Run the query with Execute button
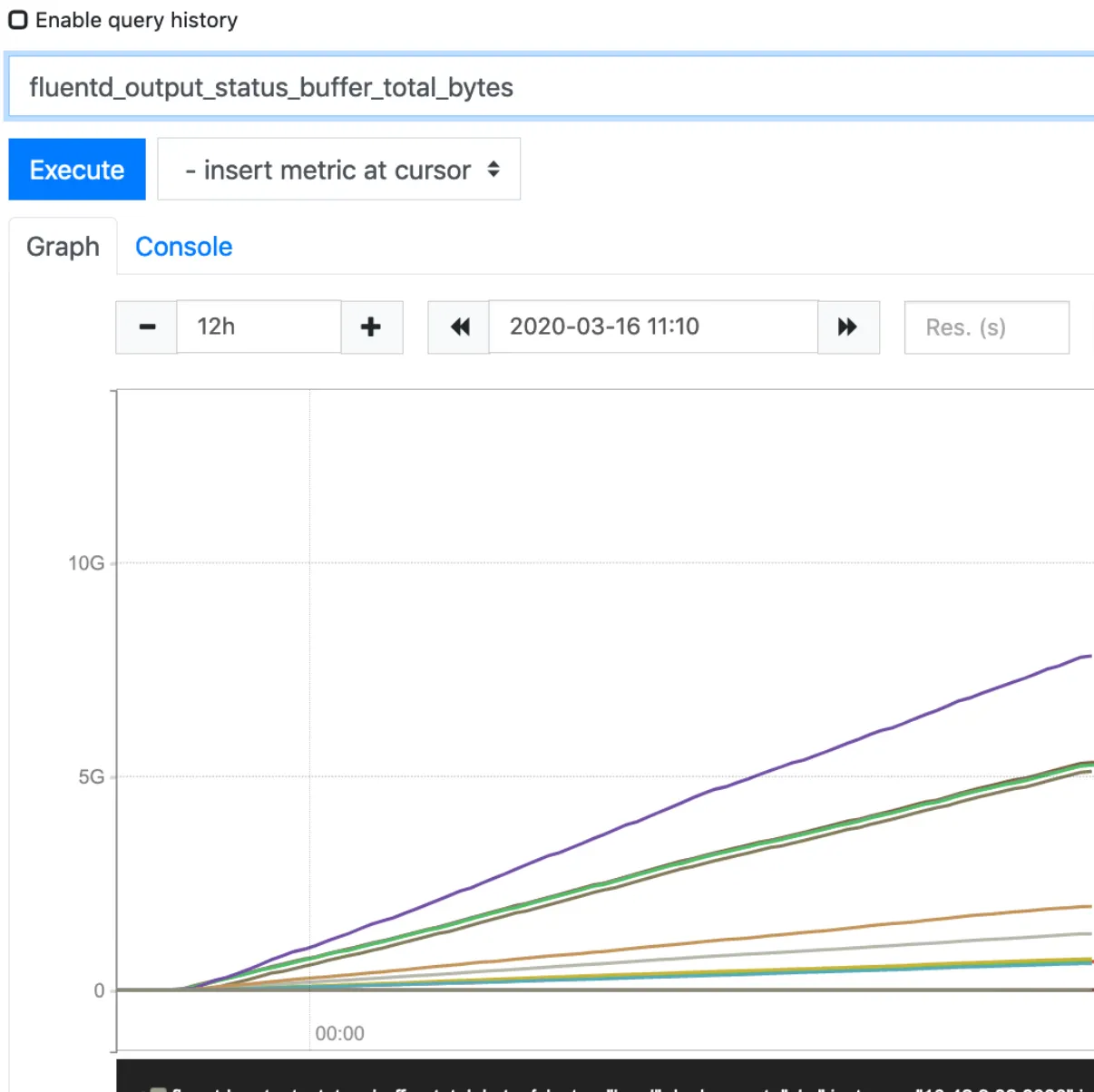The width and height of the screenshot is (1094, 1092). pos(77,170)
